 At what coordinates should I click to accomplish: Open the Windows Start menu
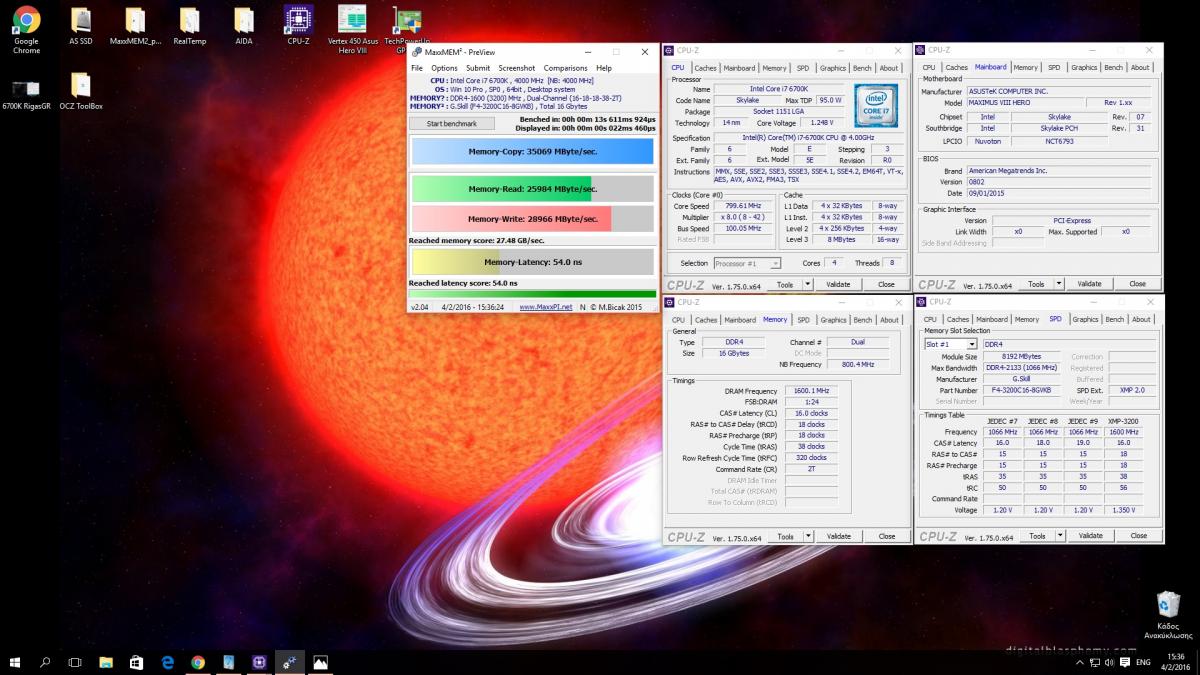coord(15,662)
